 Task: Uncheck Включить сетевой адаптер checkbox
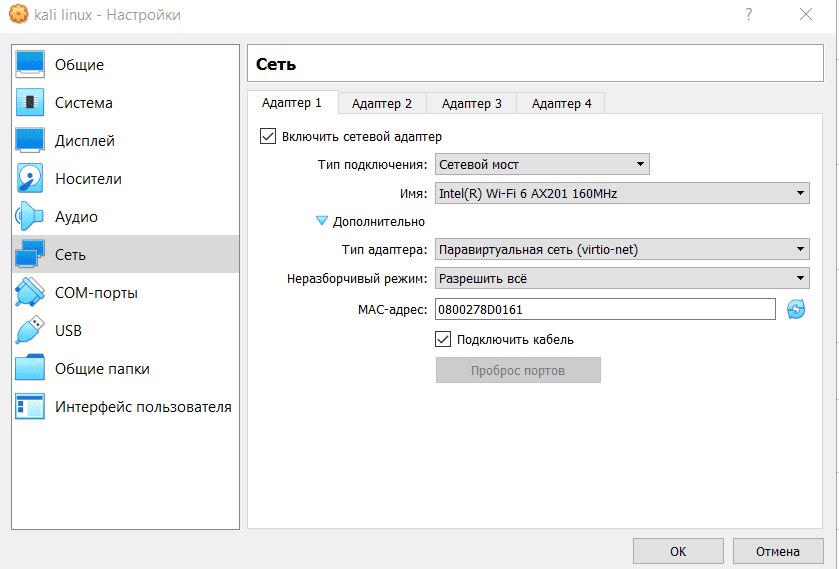(268, 137)
